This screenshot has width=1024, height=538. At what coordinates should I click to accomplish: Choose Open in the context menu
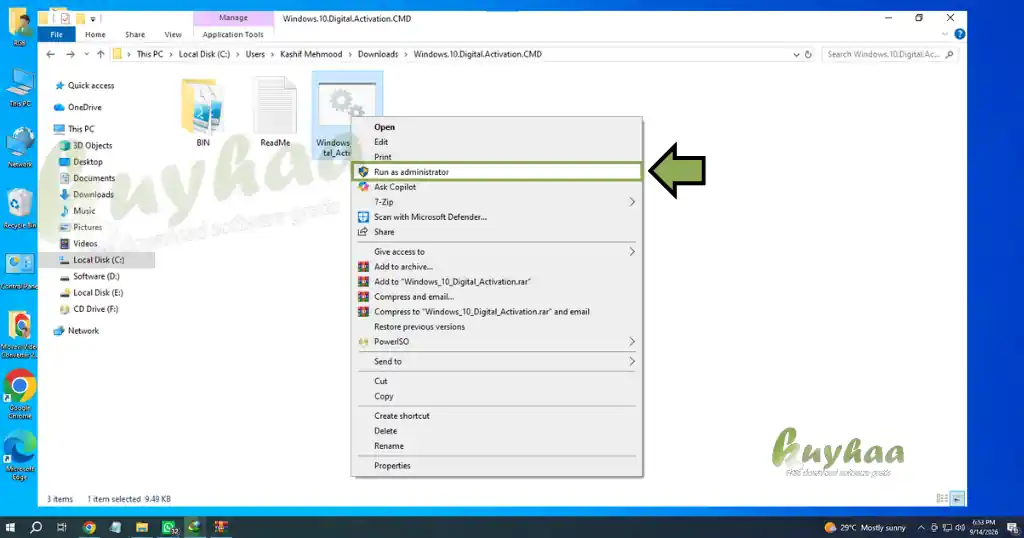point(496,127)
